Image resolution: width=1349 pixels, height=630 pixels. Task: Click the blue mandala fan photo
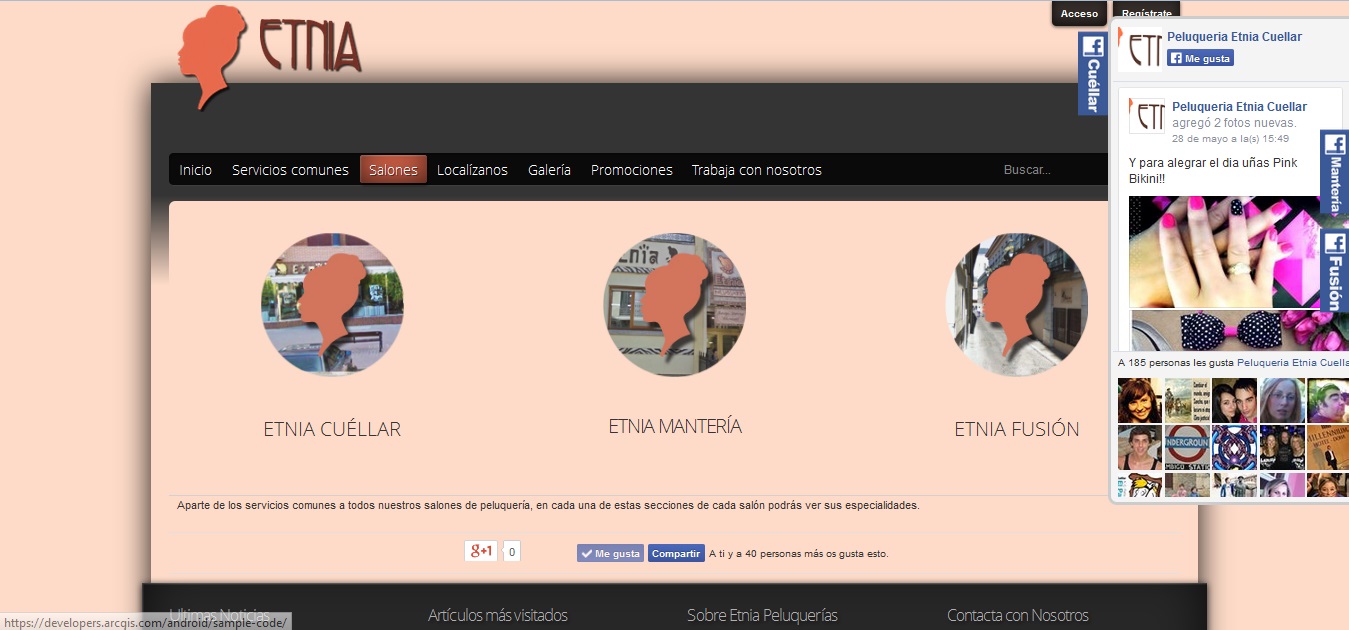tap(1234, 447)
